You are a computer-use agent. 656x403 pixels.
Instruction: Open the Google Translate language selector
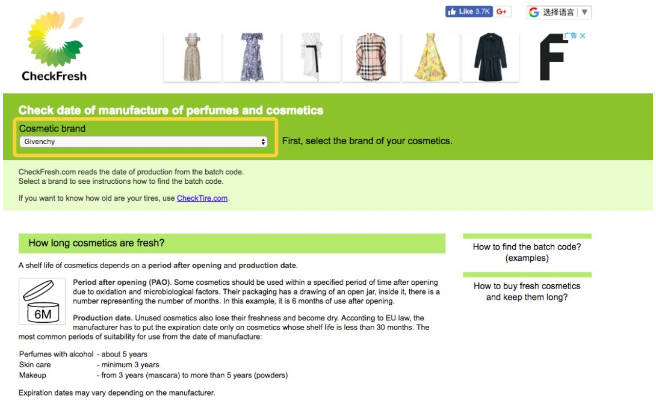click(559, 12)
